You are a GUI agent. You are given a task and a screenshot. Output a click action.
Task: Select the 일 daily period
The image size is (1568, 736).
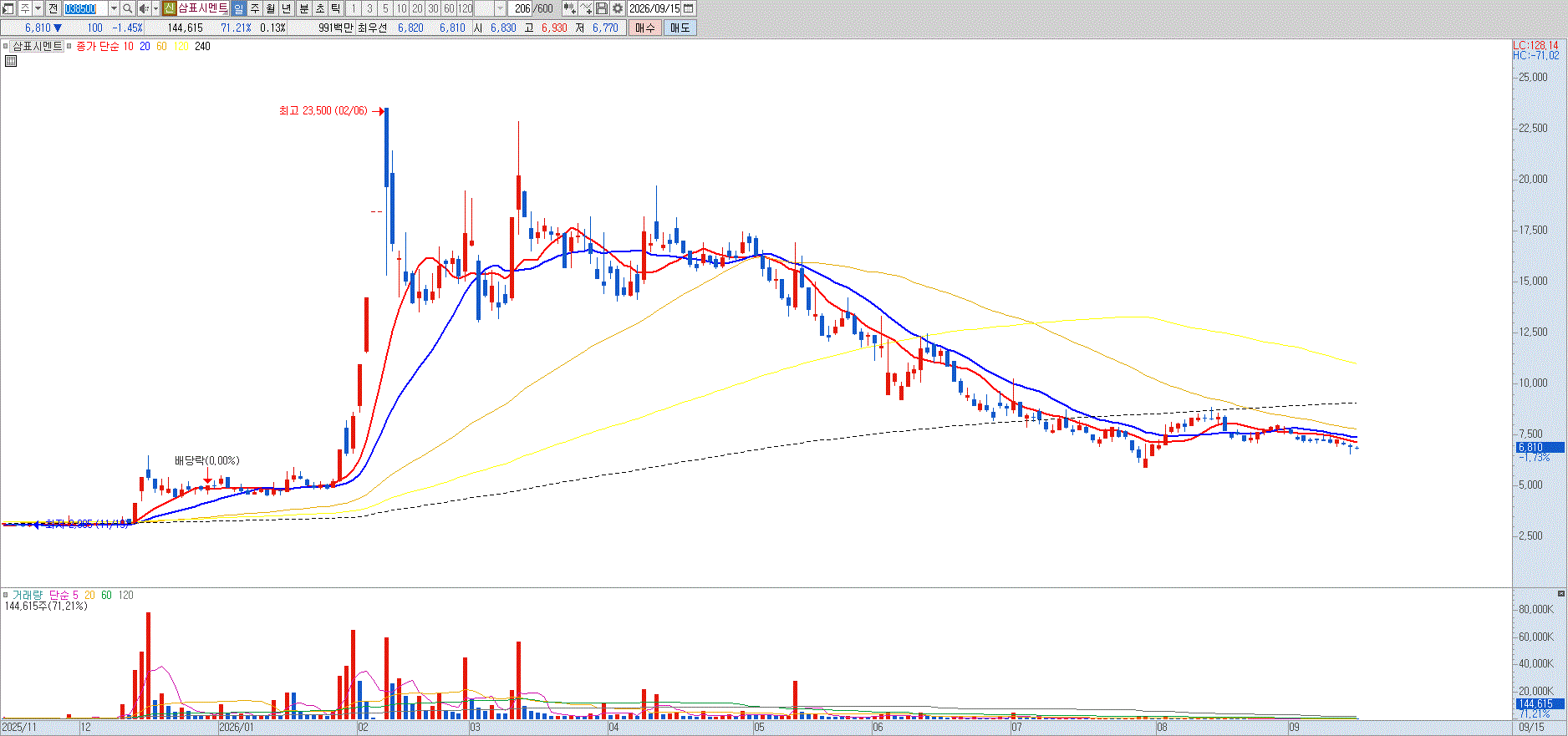point(239,8)
